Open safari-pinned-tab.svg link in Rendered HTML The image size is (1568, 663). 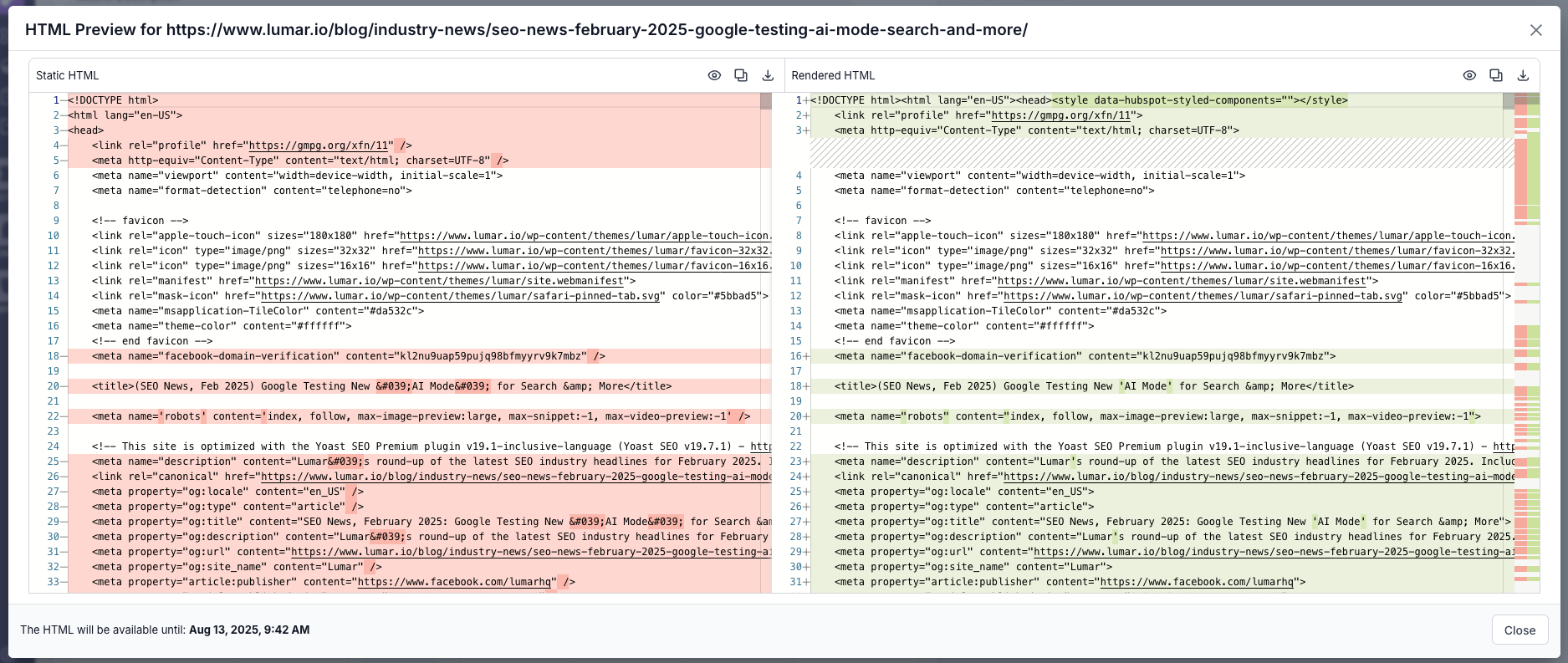click(1203, 296)
